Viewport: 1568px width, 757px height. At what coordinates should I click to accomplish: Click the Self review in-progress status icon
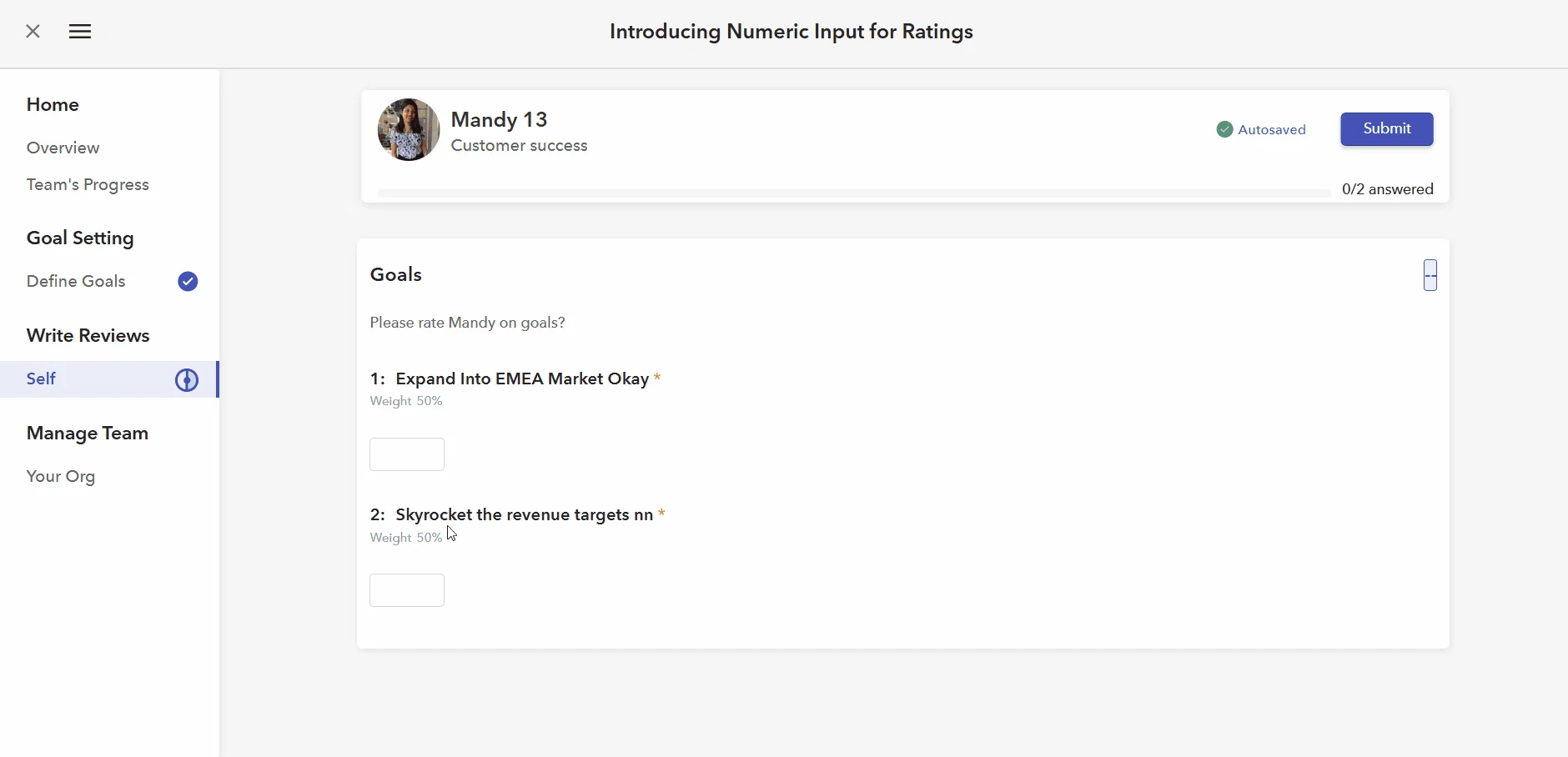click(187, 380)
